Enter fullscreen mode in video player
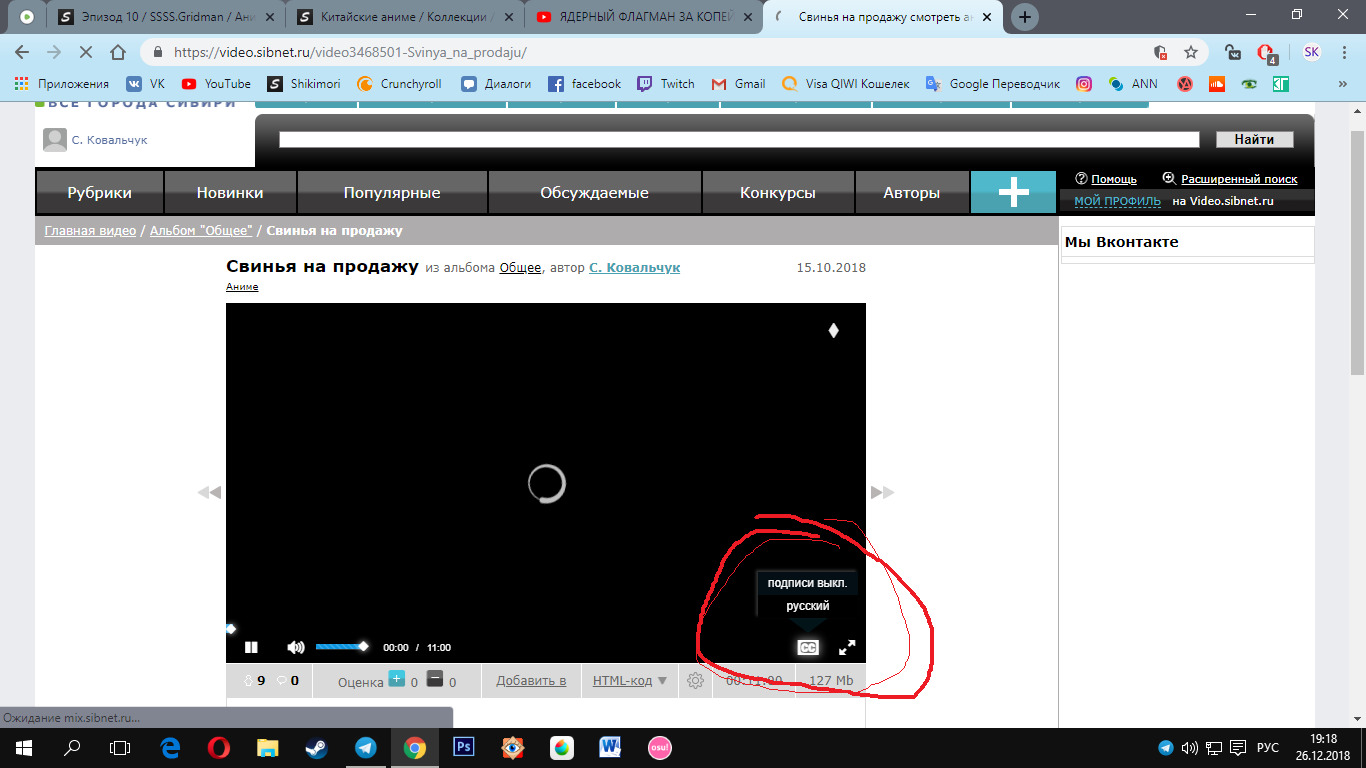The width and height of the screenshot is (1366, 768). pos(847,647)
